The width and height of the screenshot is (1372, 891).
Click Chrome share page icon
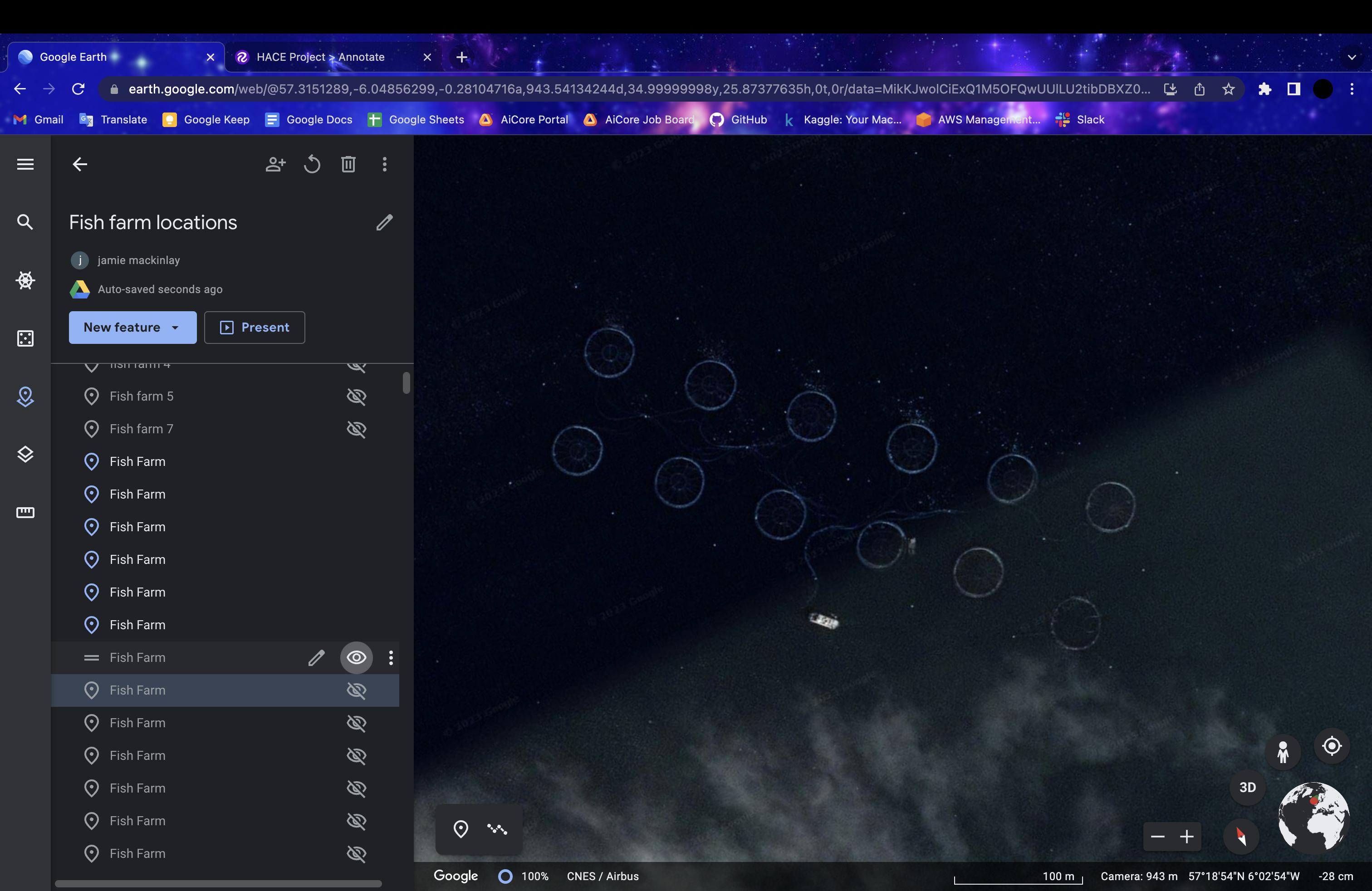tap(1199, 89)
